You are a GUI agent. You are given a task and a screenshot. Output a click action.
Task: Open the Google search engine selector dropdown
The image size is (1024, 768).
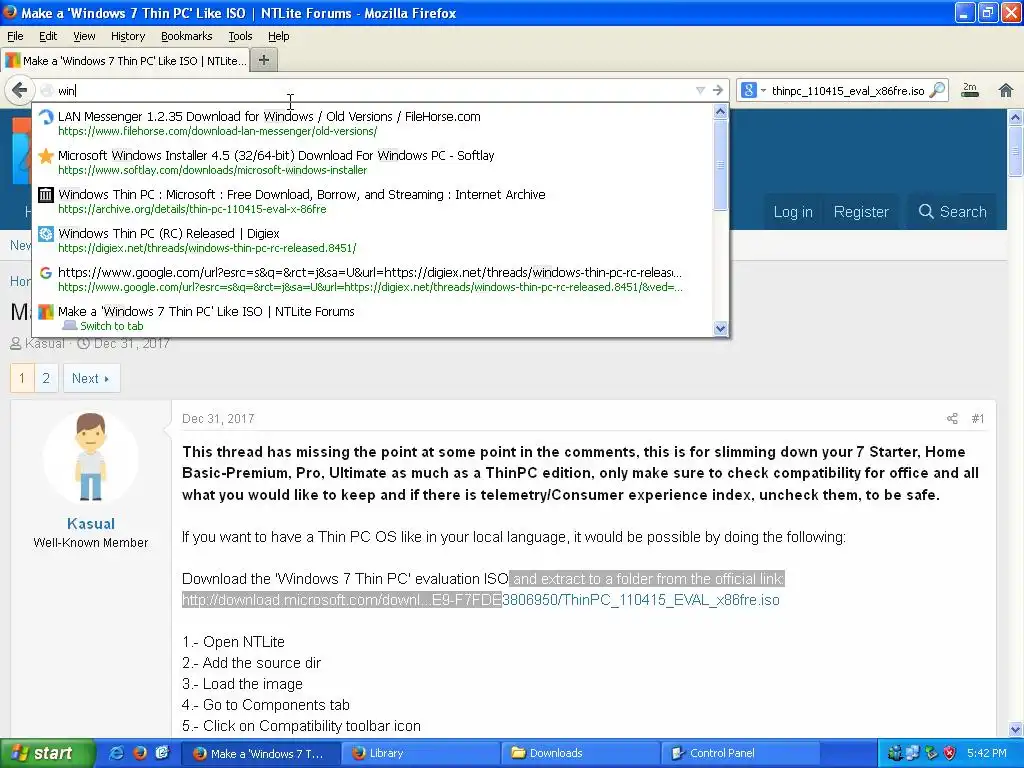pos(753,90)
